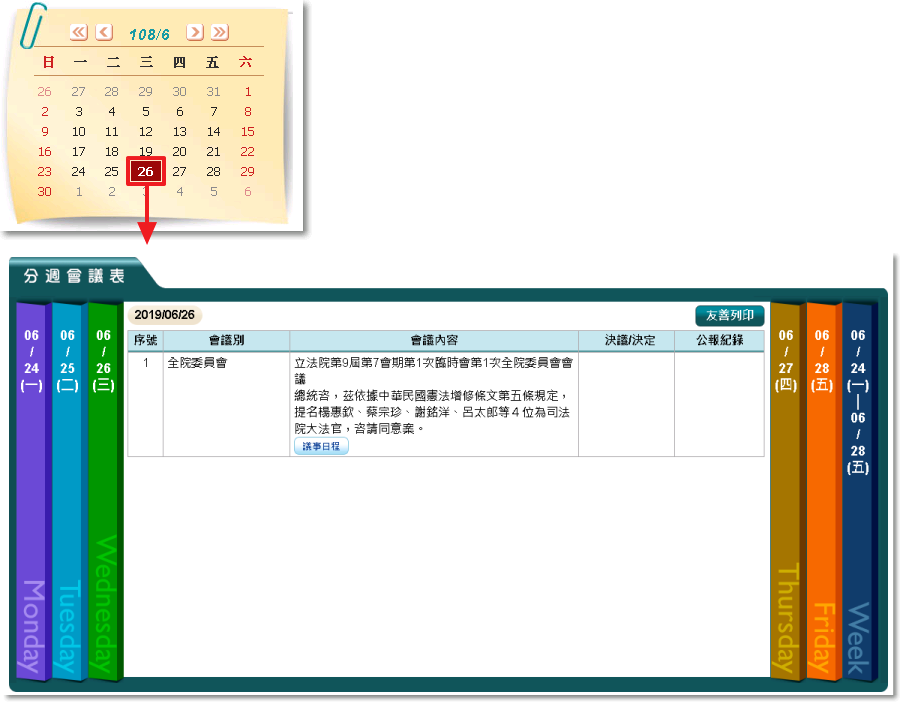Show the full Week 06/24–06/28 tab
This screenshot has width=900, height=704.
coord(858,490)
